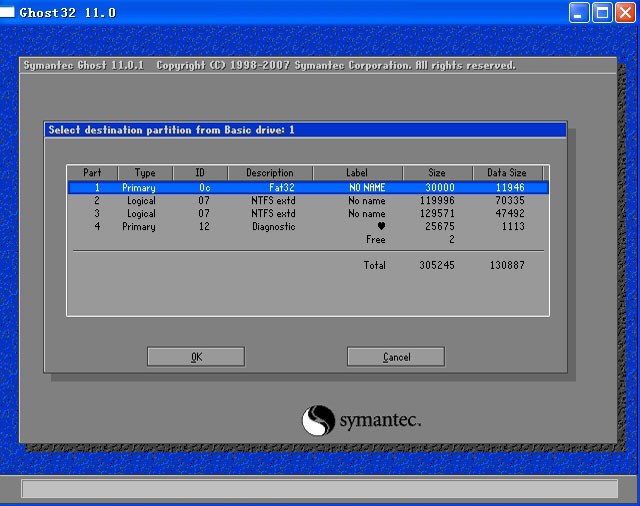Image resolution: width=640 pixels, height=506 pixels.
Task: Click the 1113 data size value
Action: pyautogui.click(x=513, y=226)
